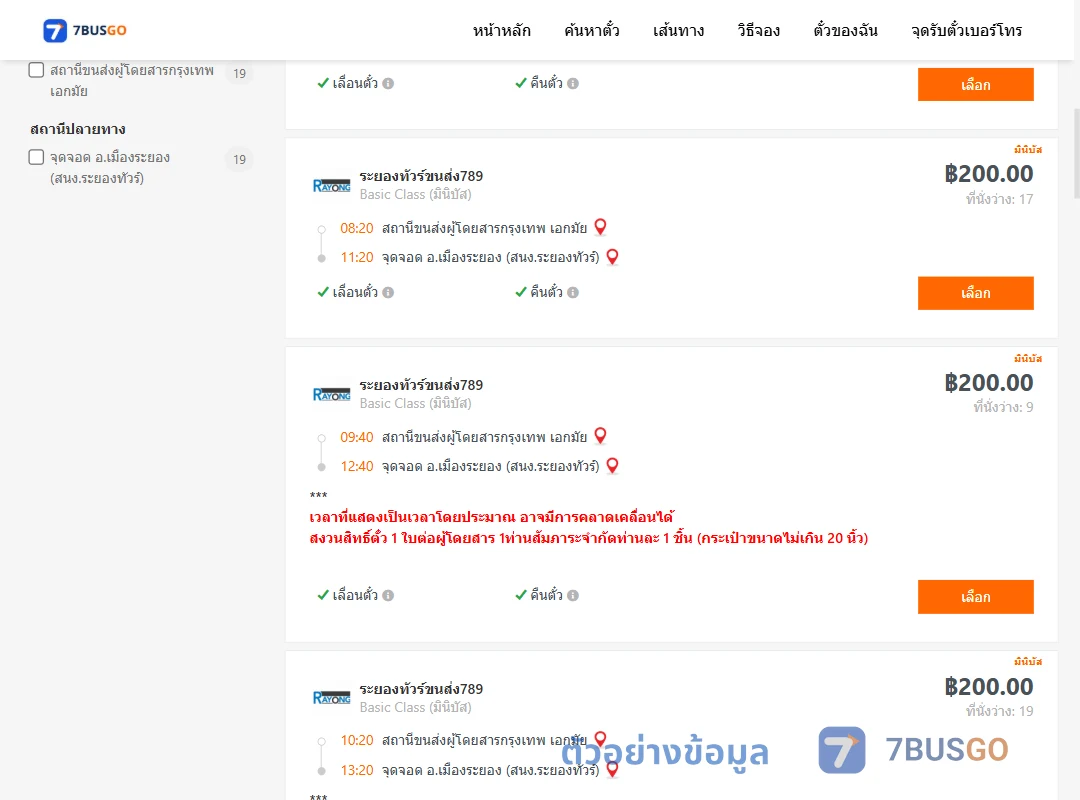Open วิธีจอง in the navigation bar
Image resolution: width=1080 pixels, height=800 pixels.
click(x=758, y=30)
